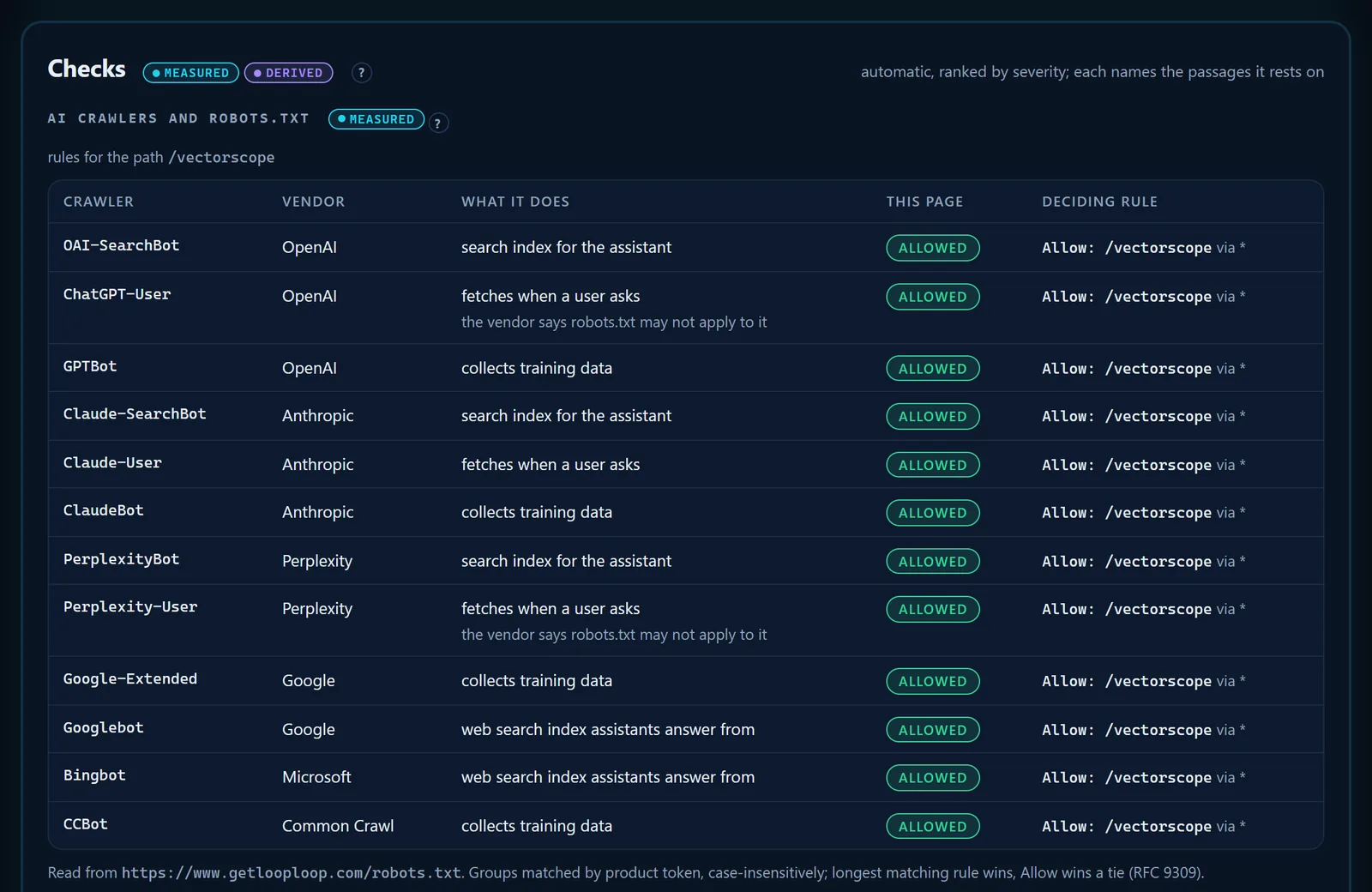This screenshot has height=892, width=1372.
Task: Click the ALLOWED badge for OAI-SearchBot
Action: (x=933, y=248)
